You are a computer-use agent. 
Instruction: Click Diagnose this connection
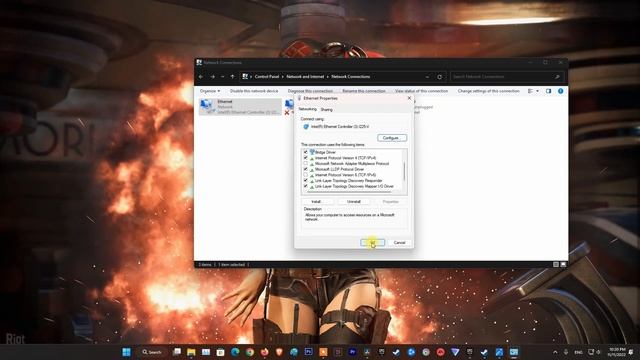[310, 91]
